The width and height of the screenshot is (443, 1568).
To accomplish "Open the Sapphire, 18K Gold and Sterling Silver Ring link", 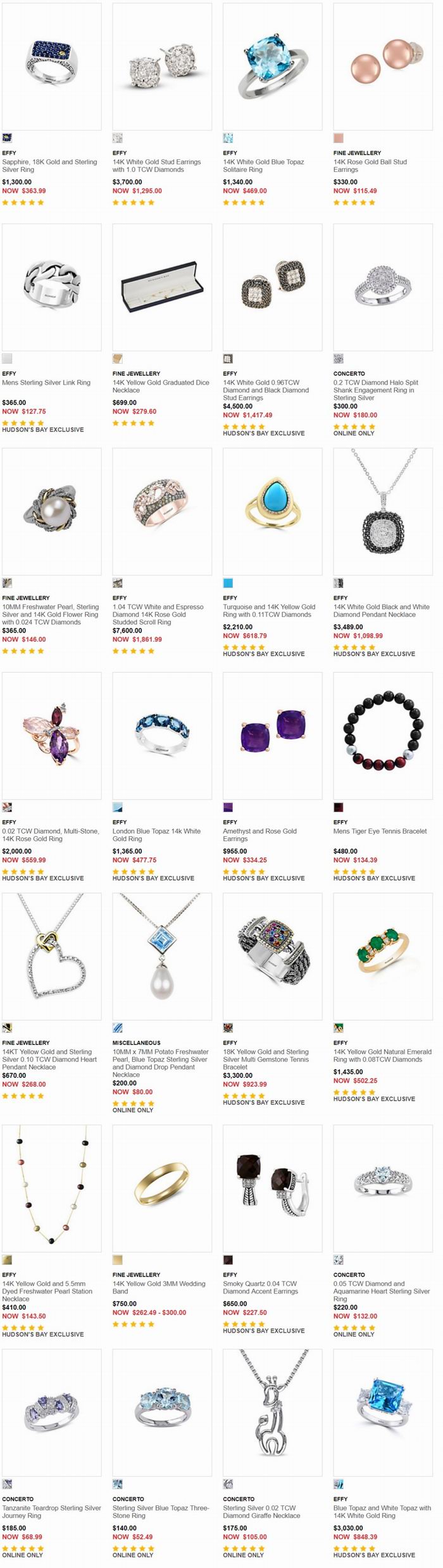I will click(49, 166).
